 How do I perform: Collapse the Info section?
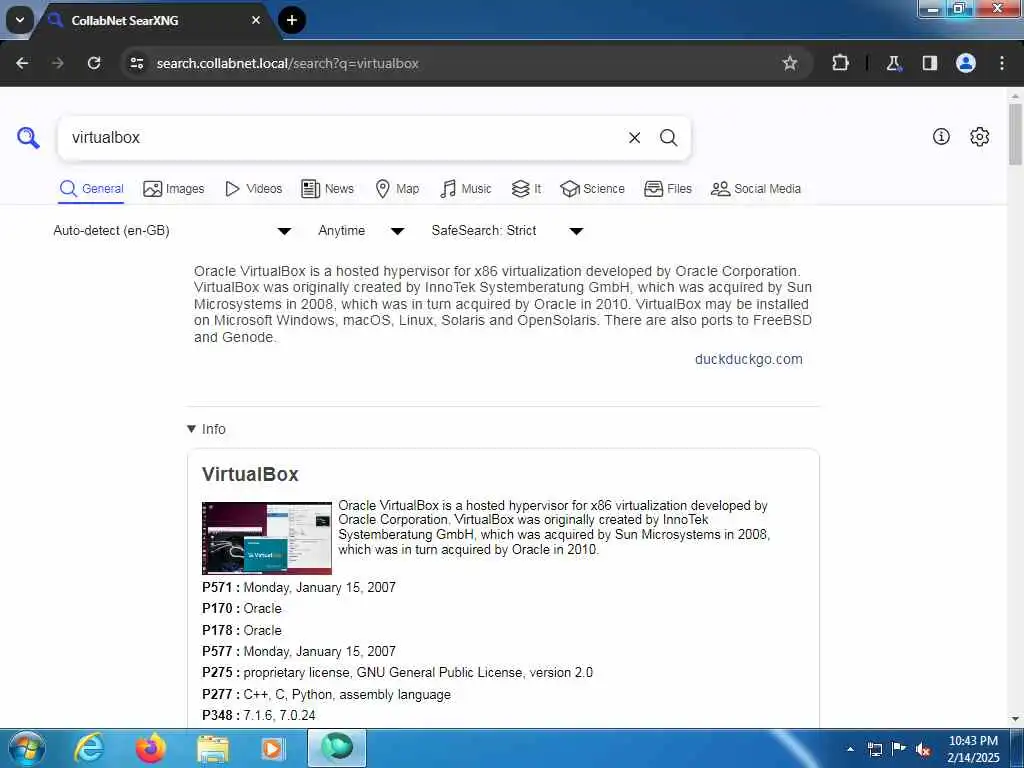coord(206,429)
